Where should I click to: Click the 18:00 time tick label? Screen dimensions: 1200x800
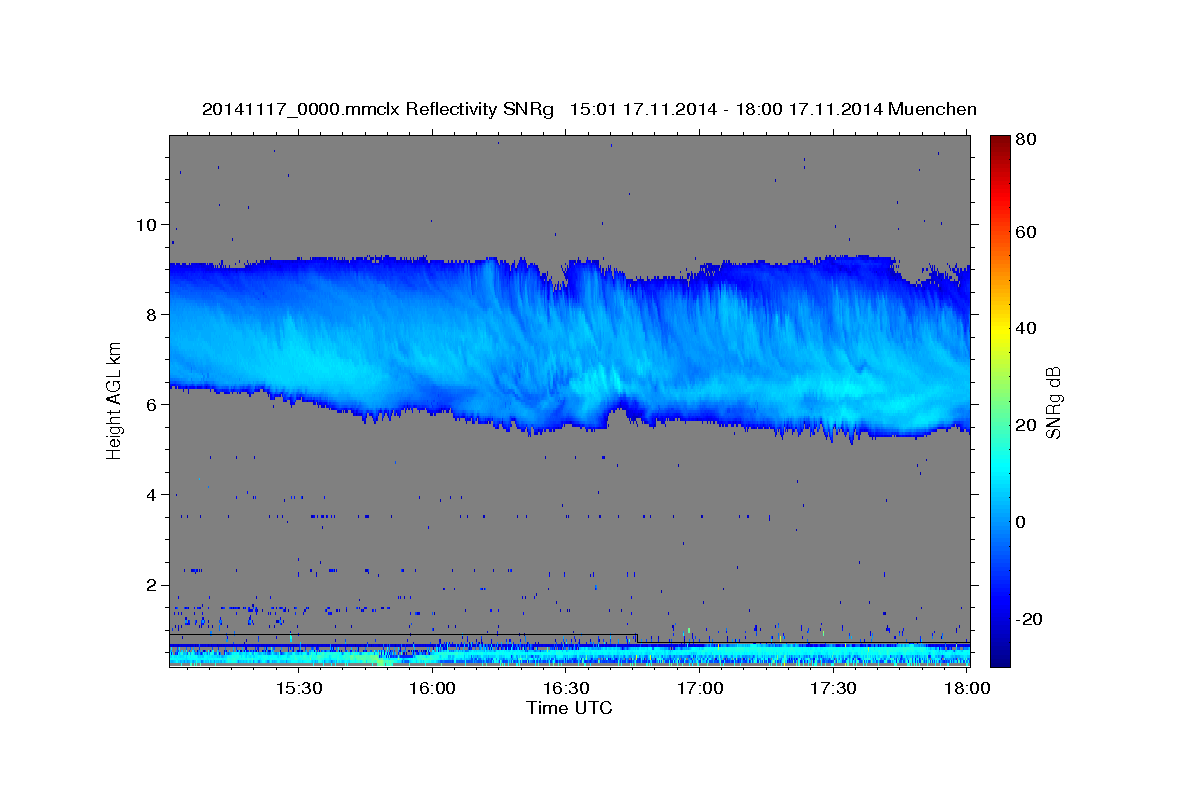pos(967,689)
